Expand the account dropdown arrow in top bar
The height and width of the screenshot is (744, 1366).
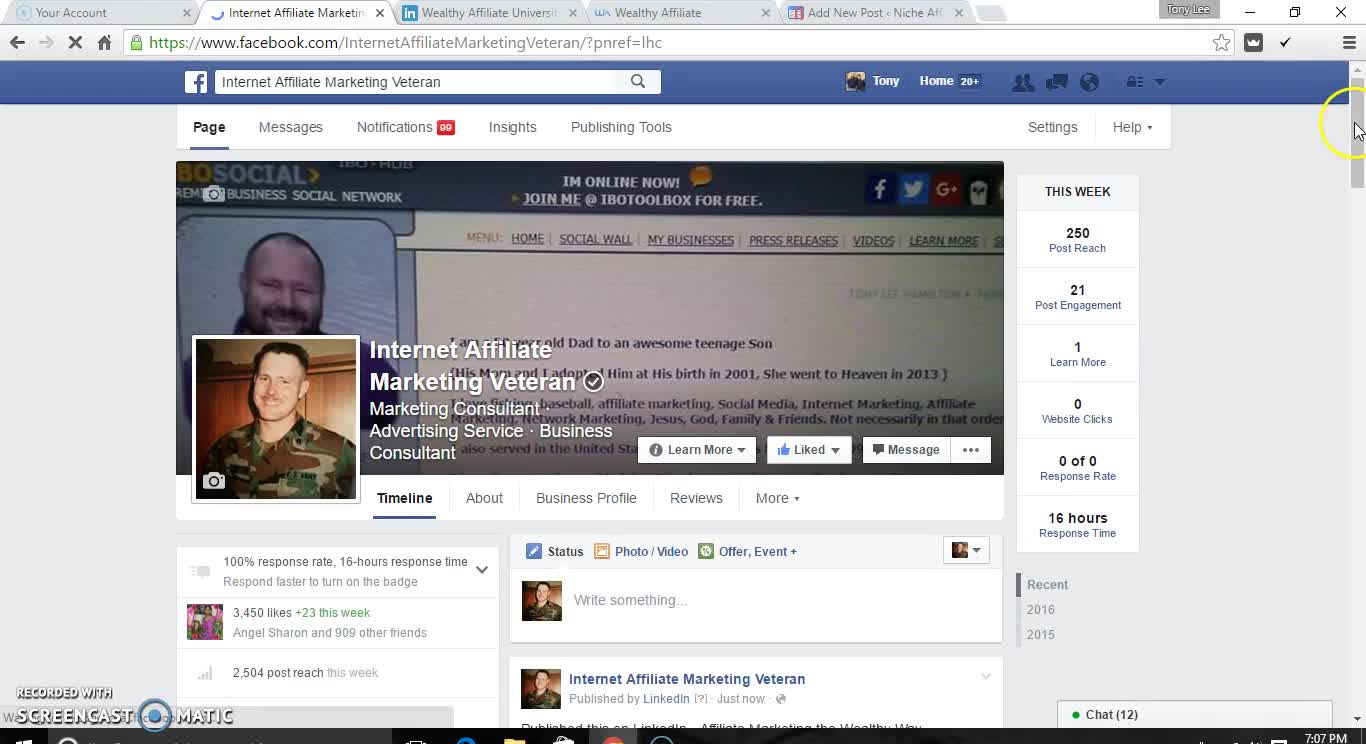click(1160, 82)
